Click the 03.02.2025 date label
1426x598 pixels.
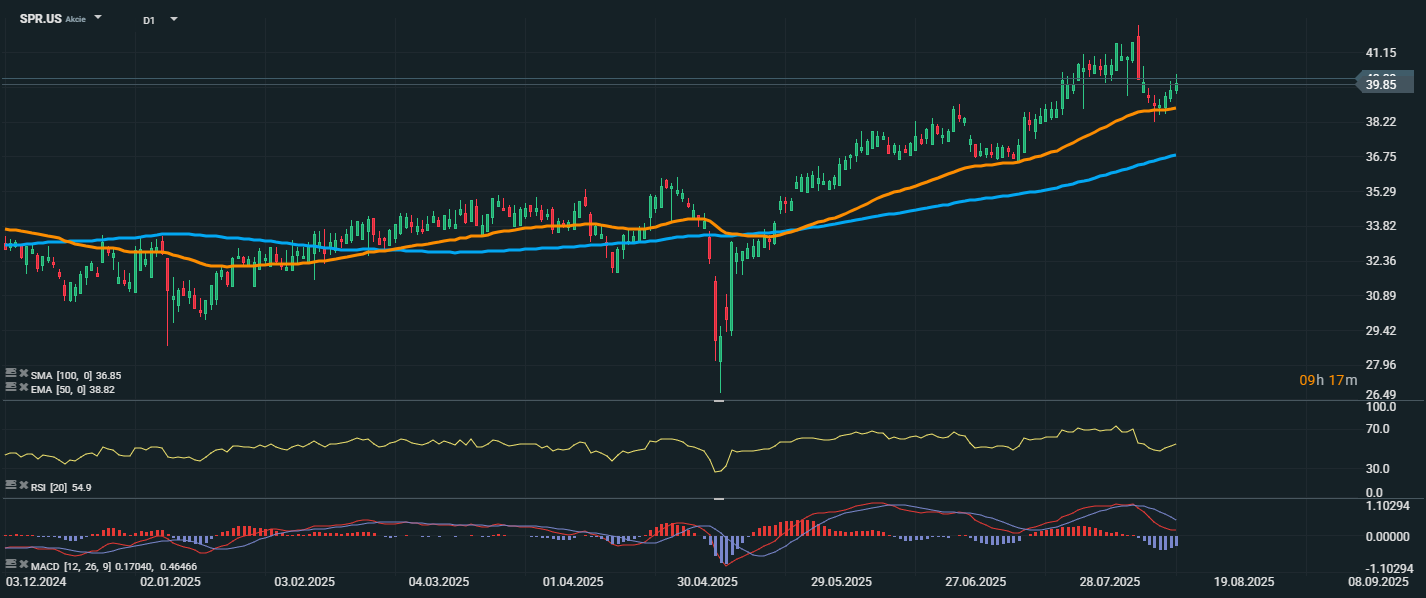(x=304, y=582)
